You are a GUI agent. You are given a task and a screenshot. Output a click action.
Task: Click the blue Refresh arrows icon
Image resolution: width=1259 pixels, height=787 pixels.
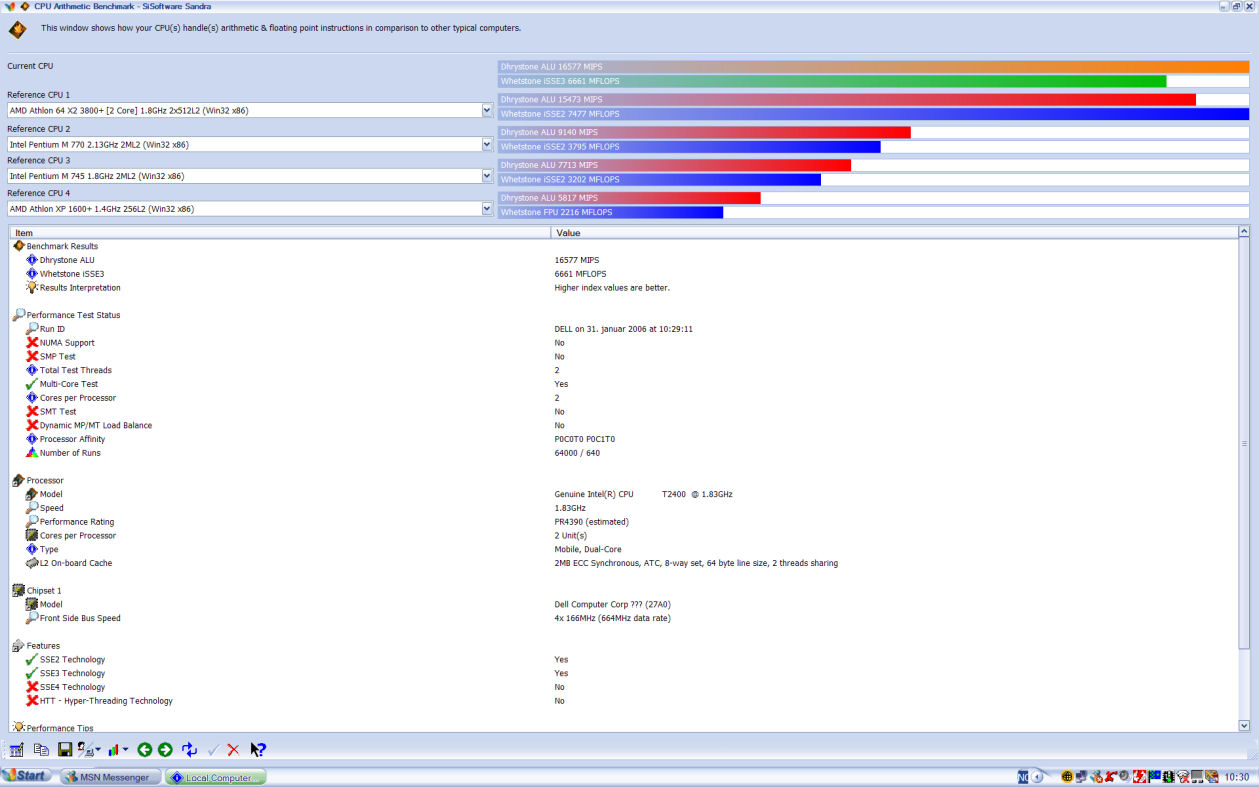pyautogui.click(x=190, y=749)
